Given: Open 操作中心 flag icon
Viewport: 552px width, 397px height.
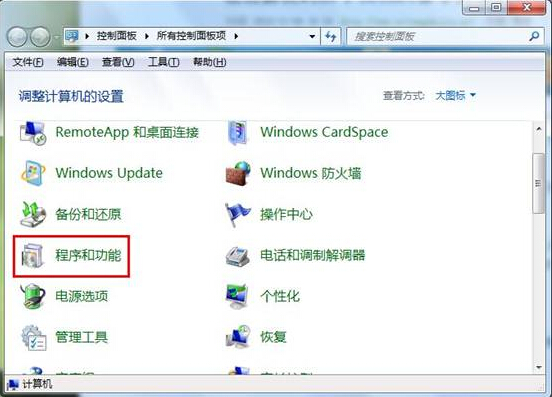Looking at the screenshot, I should [x=238, y=215].
